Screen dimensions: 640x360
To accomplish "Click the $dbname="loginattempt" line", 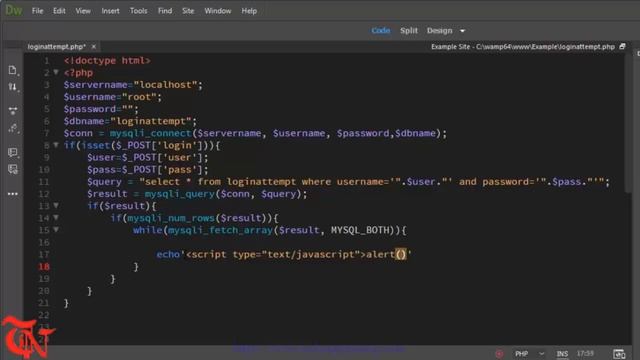I will pos(130,121).
